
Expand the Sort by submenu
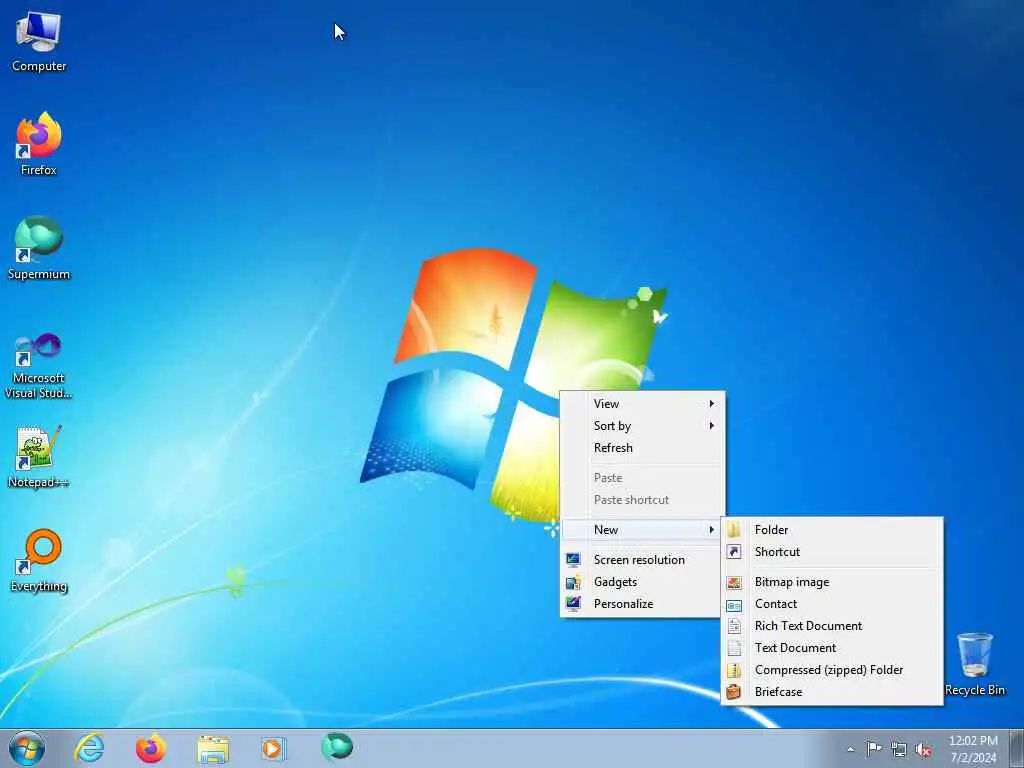coord(643,426)
